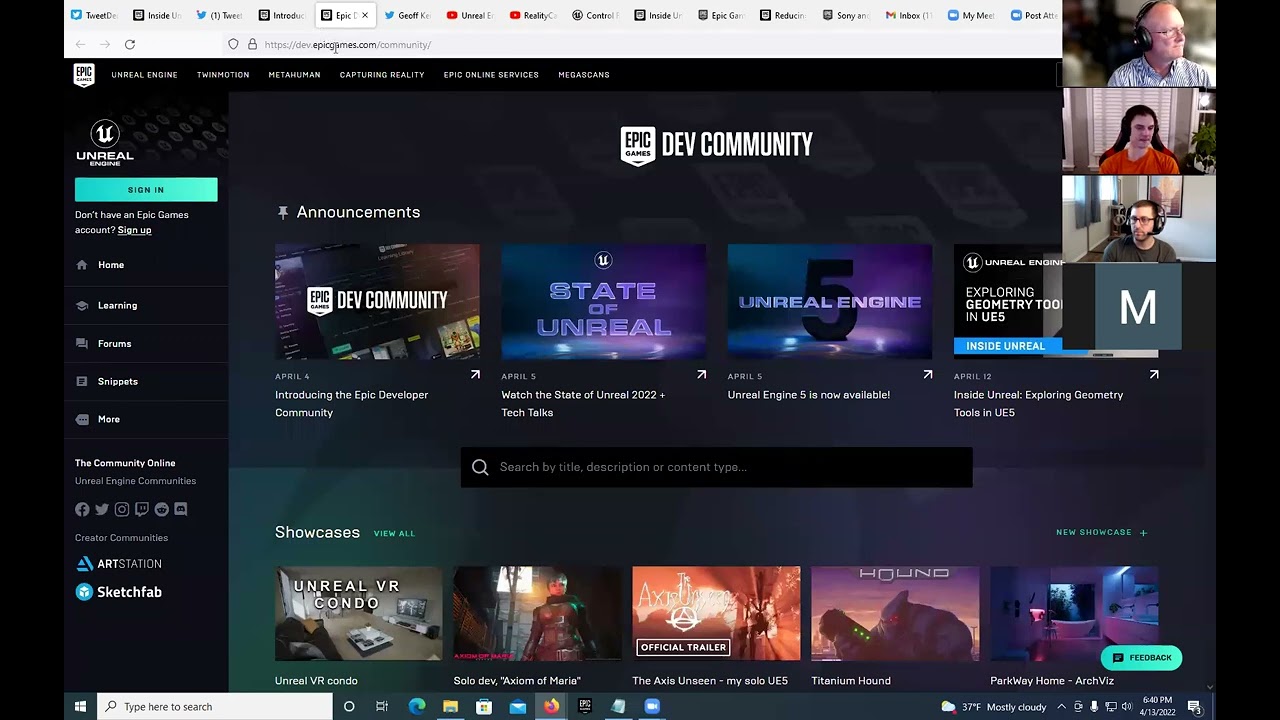Open Epic Online Services nav menu

click(x=491, y=75)
